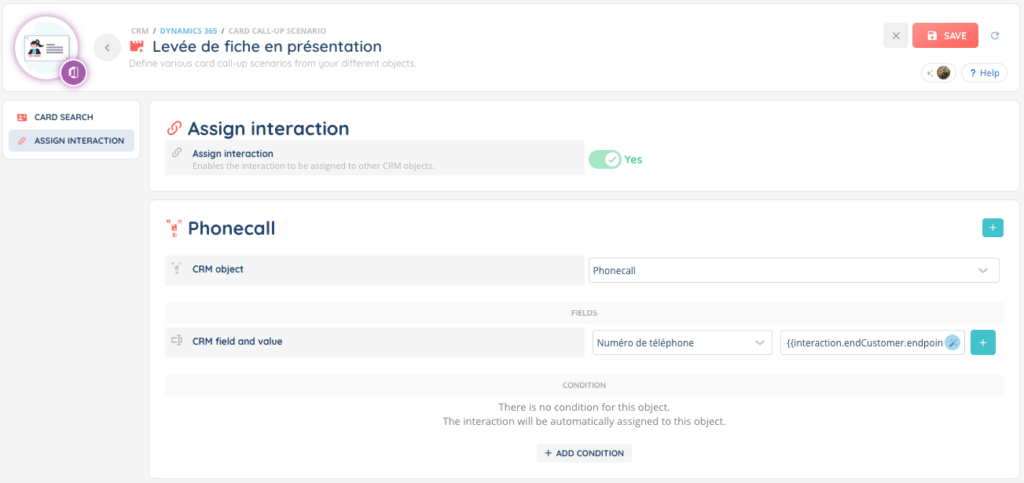
Task: Click the card call-up scenario logo thumbnail
Action: (47, 46)
